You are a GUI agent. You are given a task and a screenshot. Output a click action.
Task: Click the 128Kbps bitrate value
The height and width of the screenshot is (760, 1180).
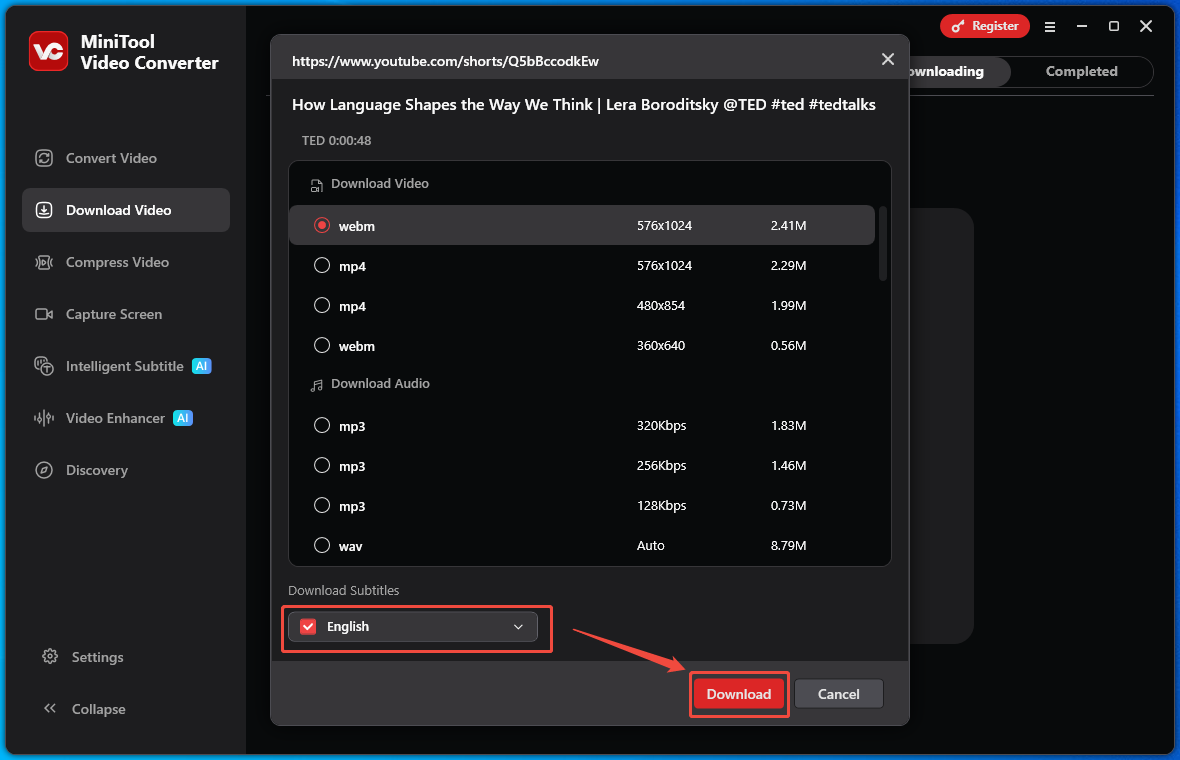pos(661,505)
